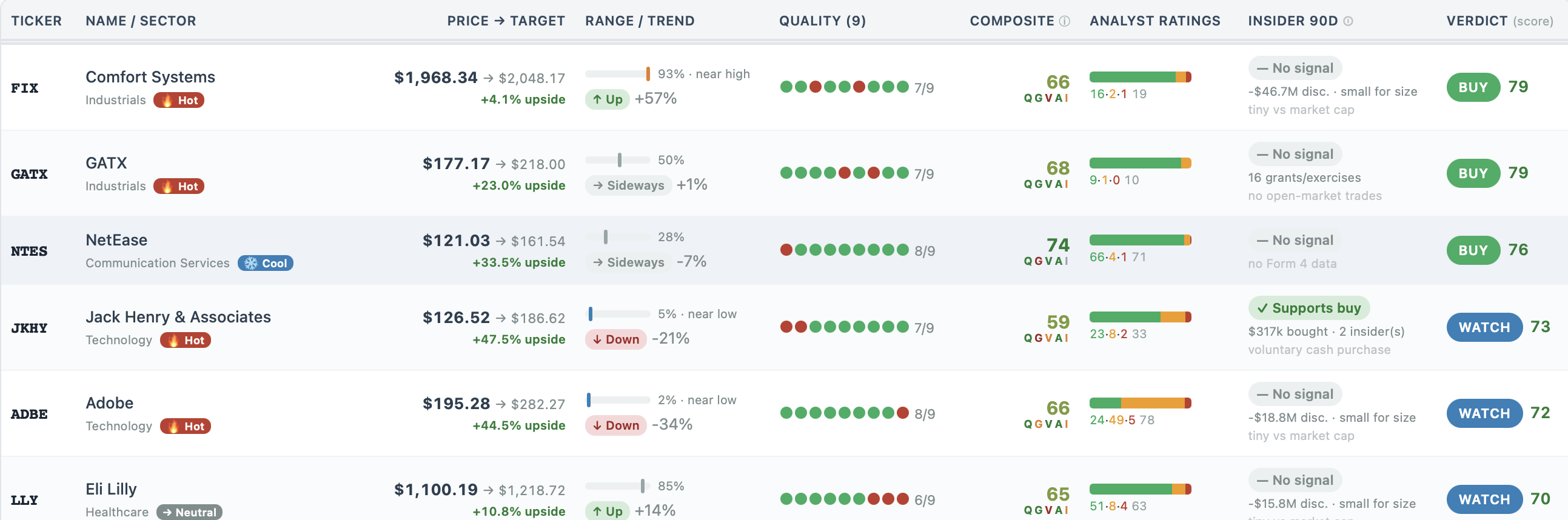1568x520 pixels.
Task: Click the Composite column info icon
Action: pyautogui.click(x=1064, y=21)
